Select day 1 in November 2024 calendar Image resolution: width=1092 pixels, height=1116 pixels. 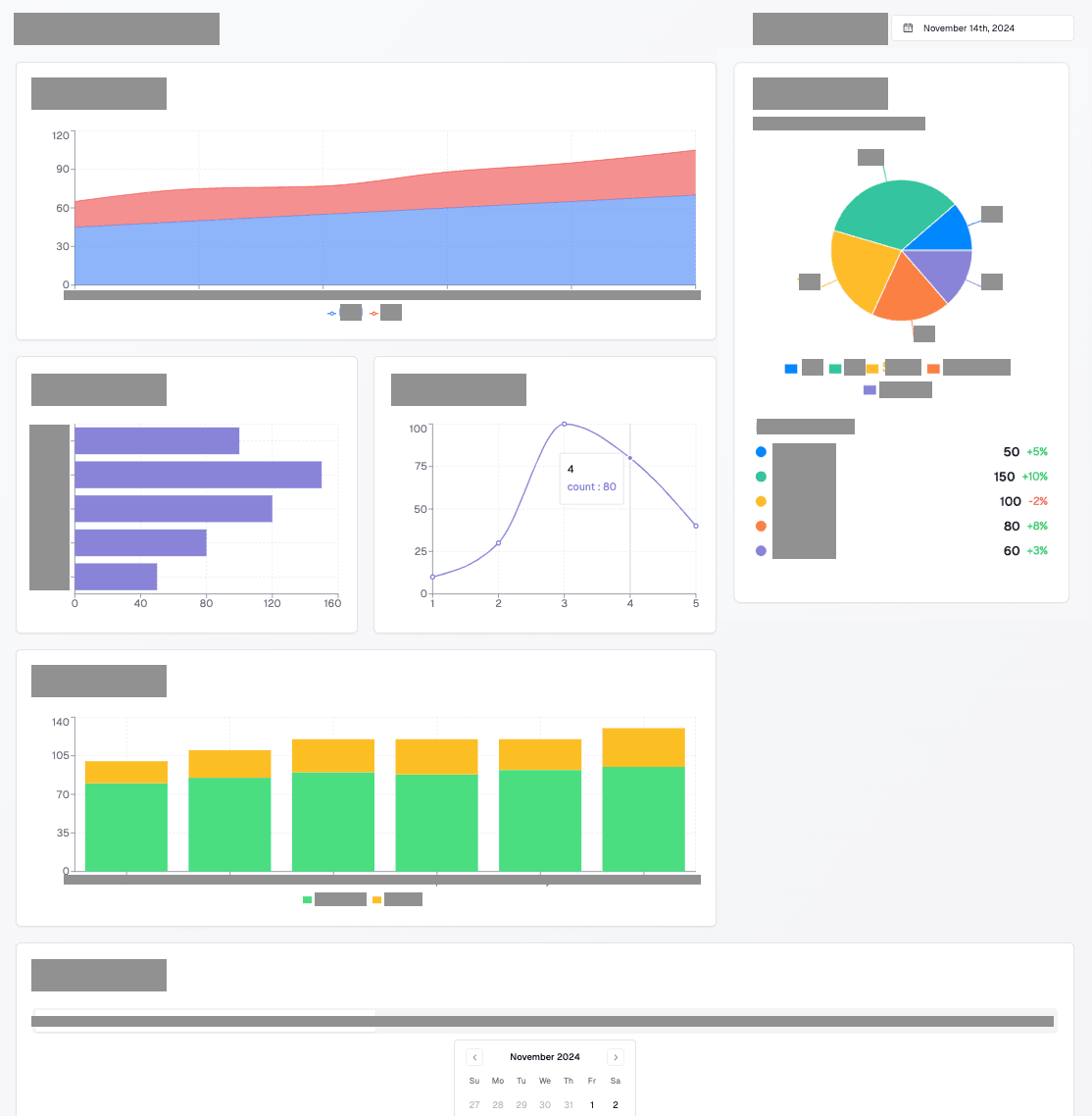(x=592, y=1104)
